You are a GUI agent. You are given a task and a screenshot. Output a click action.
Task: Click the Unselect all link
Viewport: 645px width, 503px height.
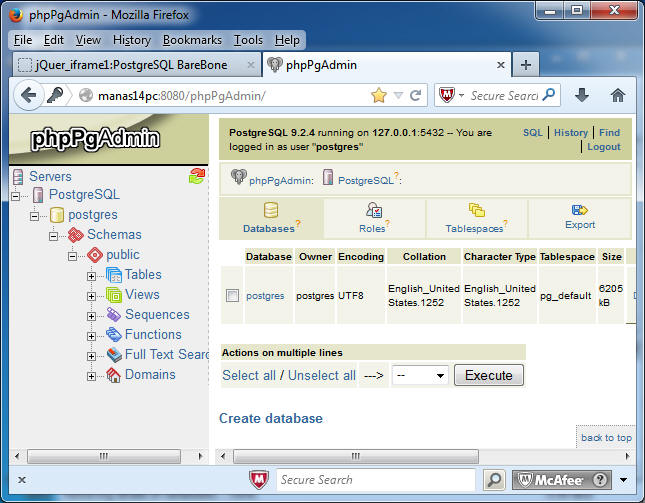click(x=322, y=375)
